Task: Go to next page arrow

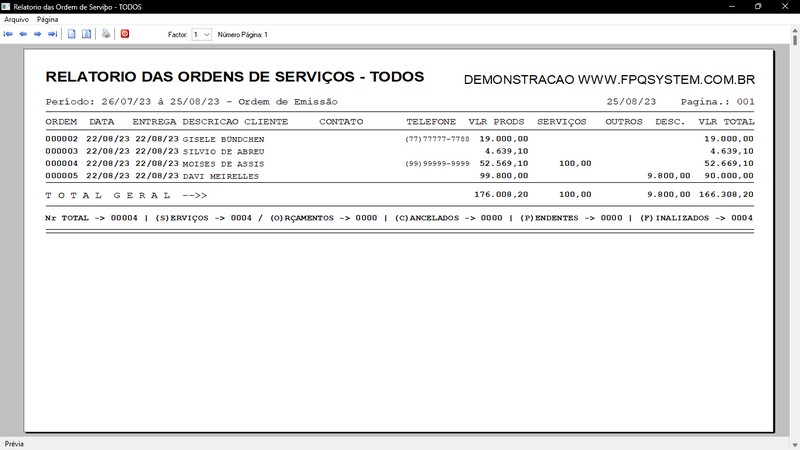Action: click(37, 34)
